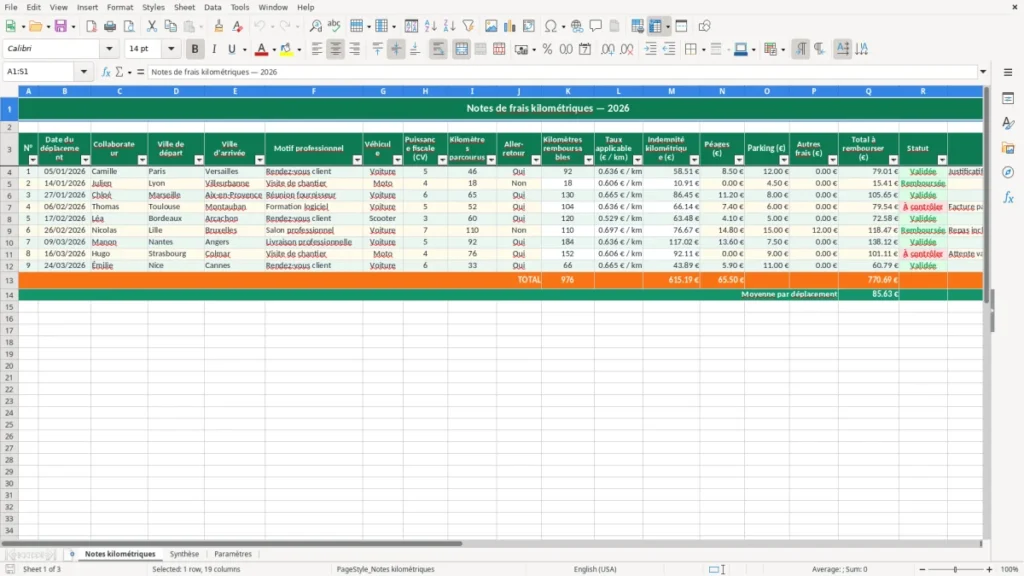Open the Borders dropdown arrow
1024x576 pixels.
point(703,49)
